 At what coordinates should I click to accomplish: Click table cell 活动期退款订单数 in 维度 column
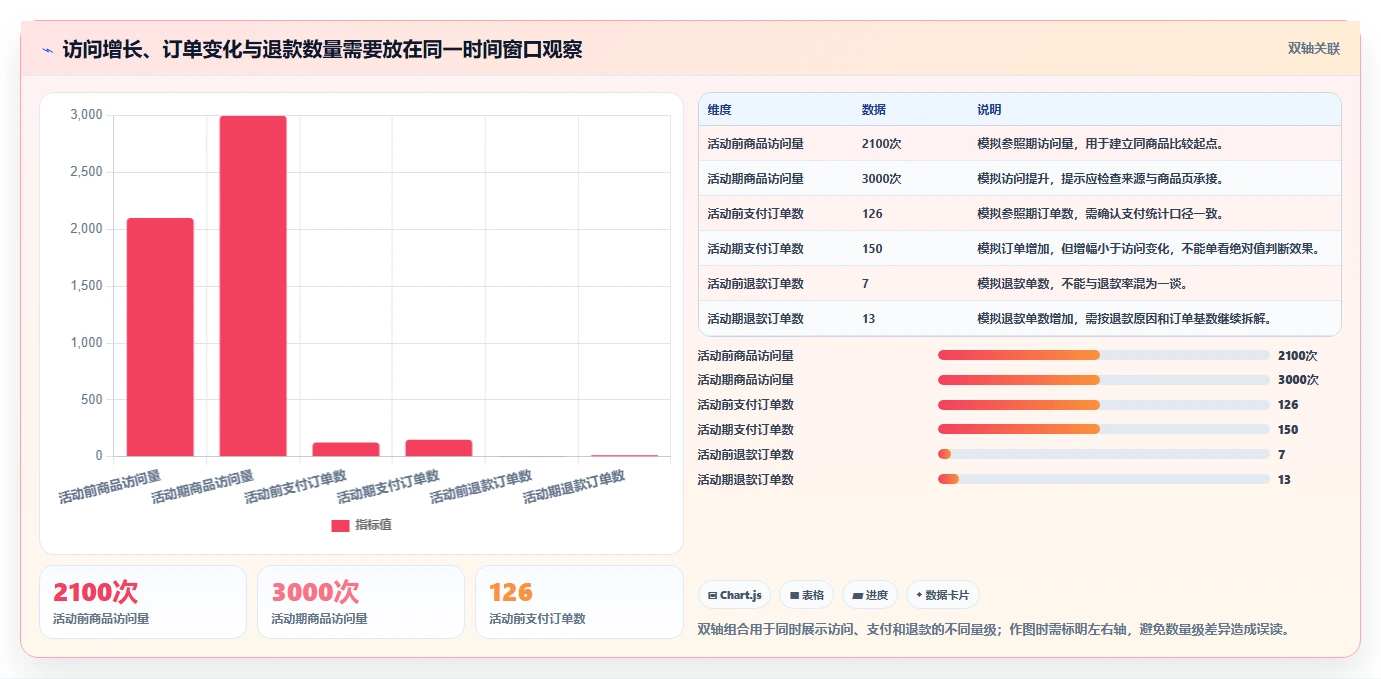pos(755,319)
